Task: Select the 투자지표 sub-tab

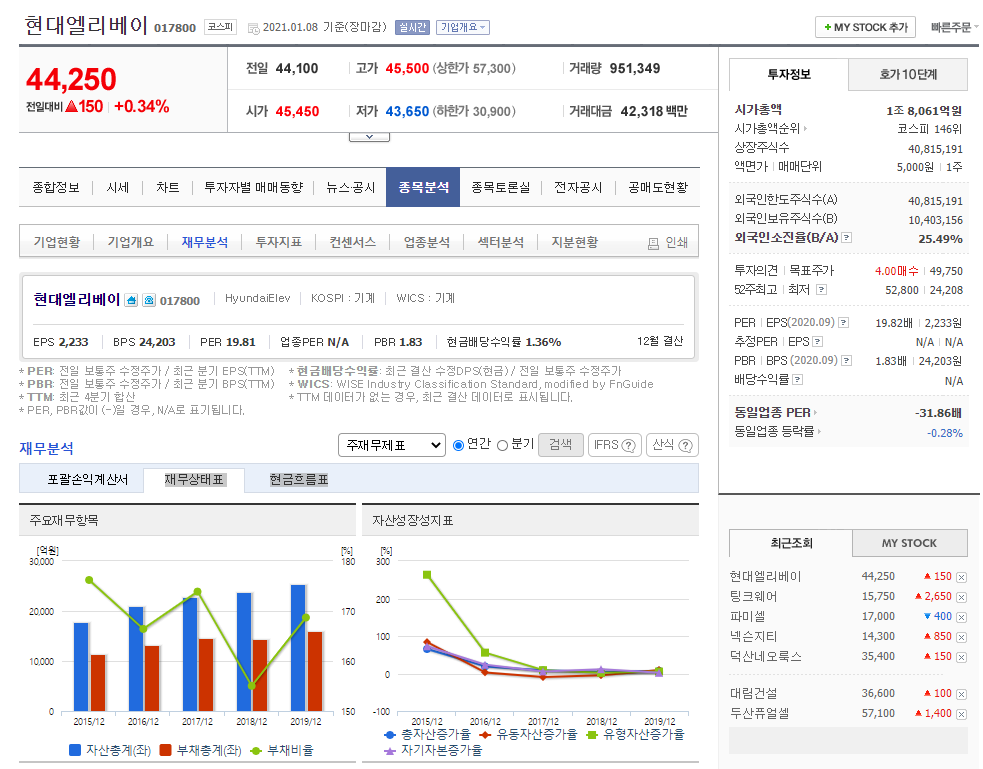Action: click(278, 242)
